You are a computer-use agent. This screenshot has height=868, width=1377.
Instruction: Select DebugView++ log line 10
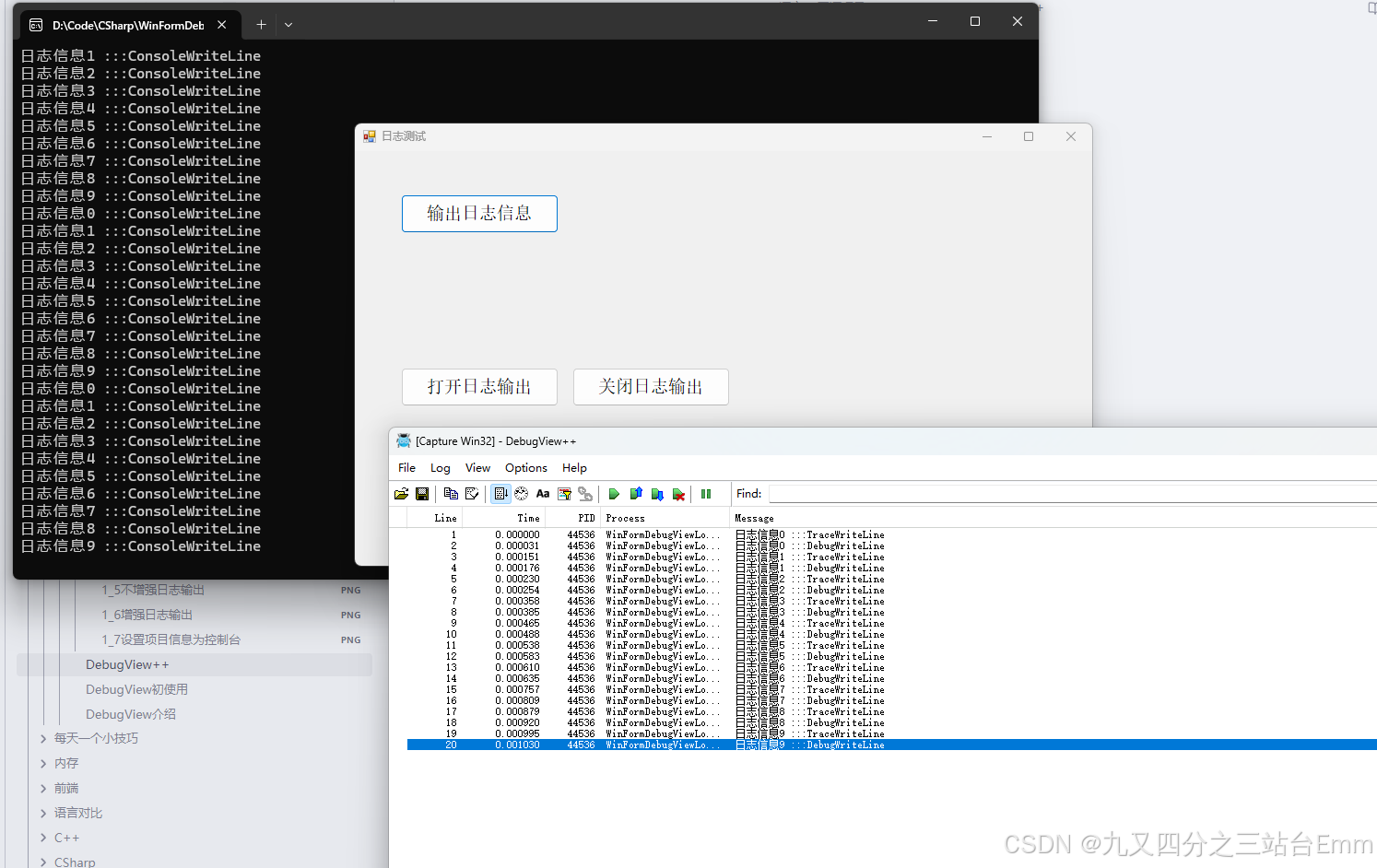(892, 634)
